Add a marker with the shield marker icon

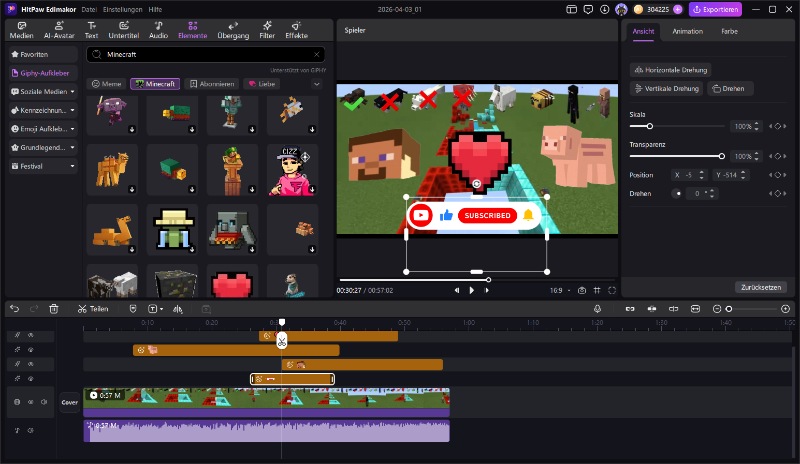(133, 309)
